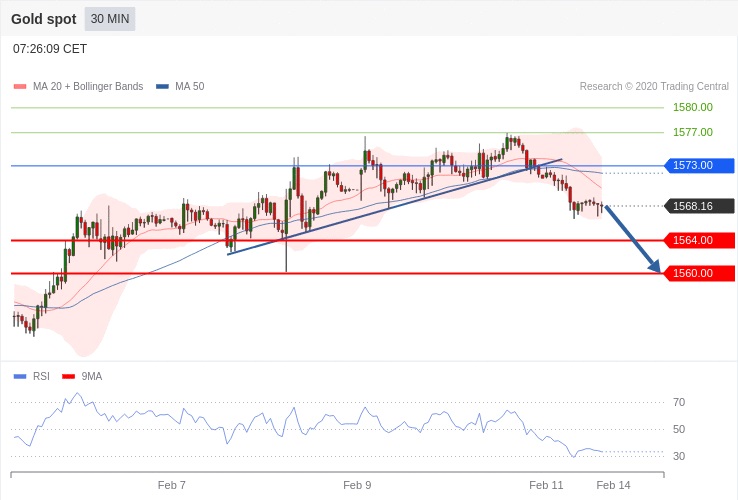Click the blue downward forecast arrow head

tap(656, 267)
